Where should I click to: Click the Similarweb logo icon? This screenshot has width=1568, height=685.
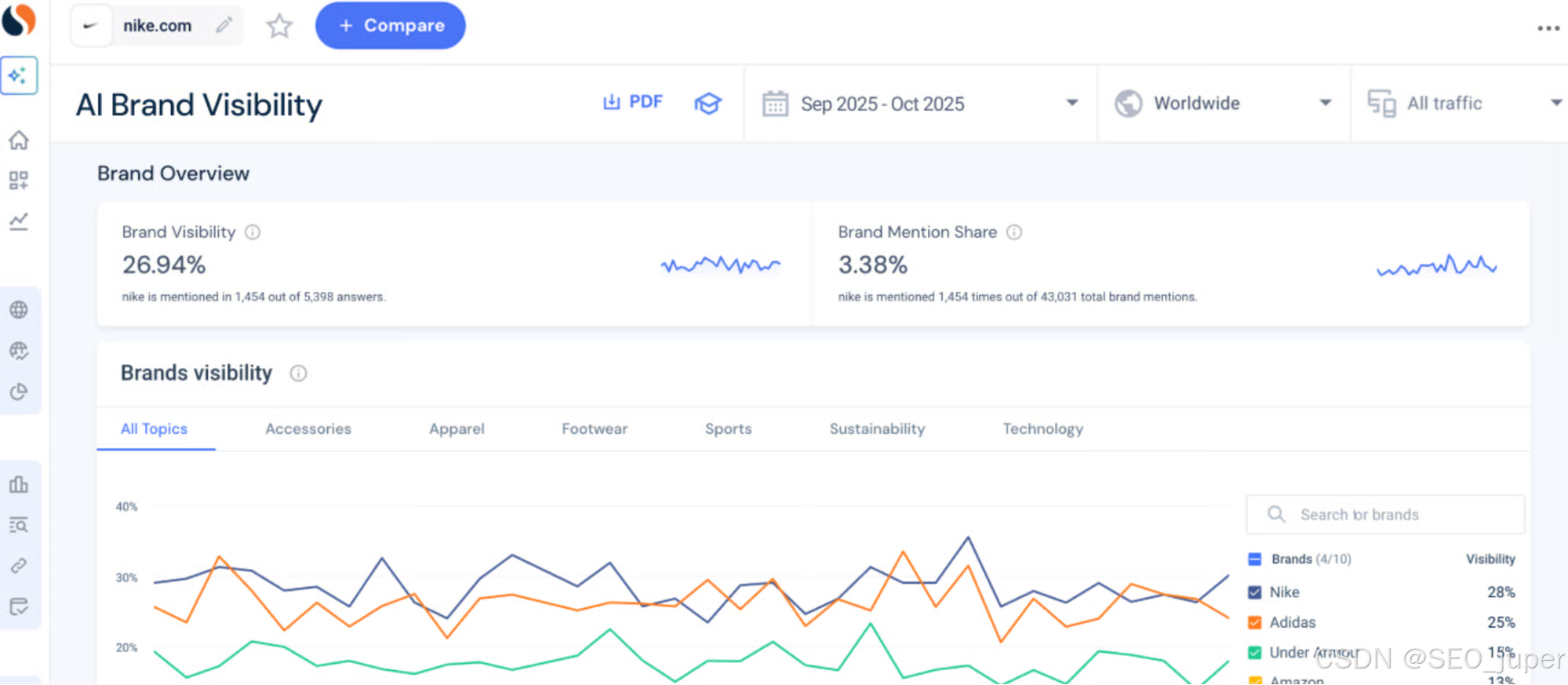(19, 20)
